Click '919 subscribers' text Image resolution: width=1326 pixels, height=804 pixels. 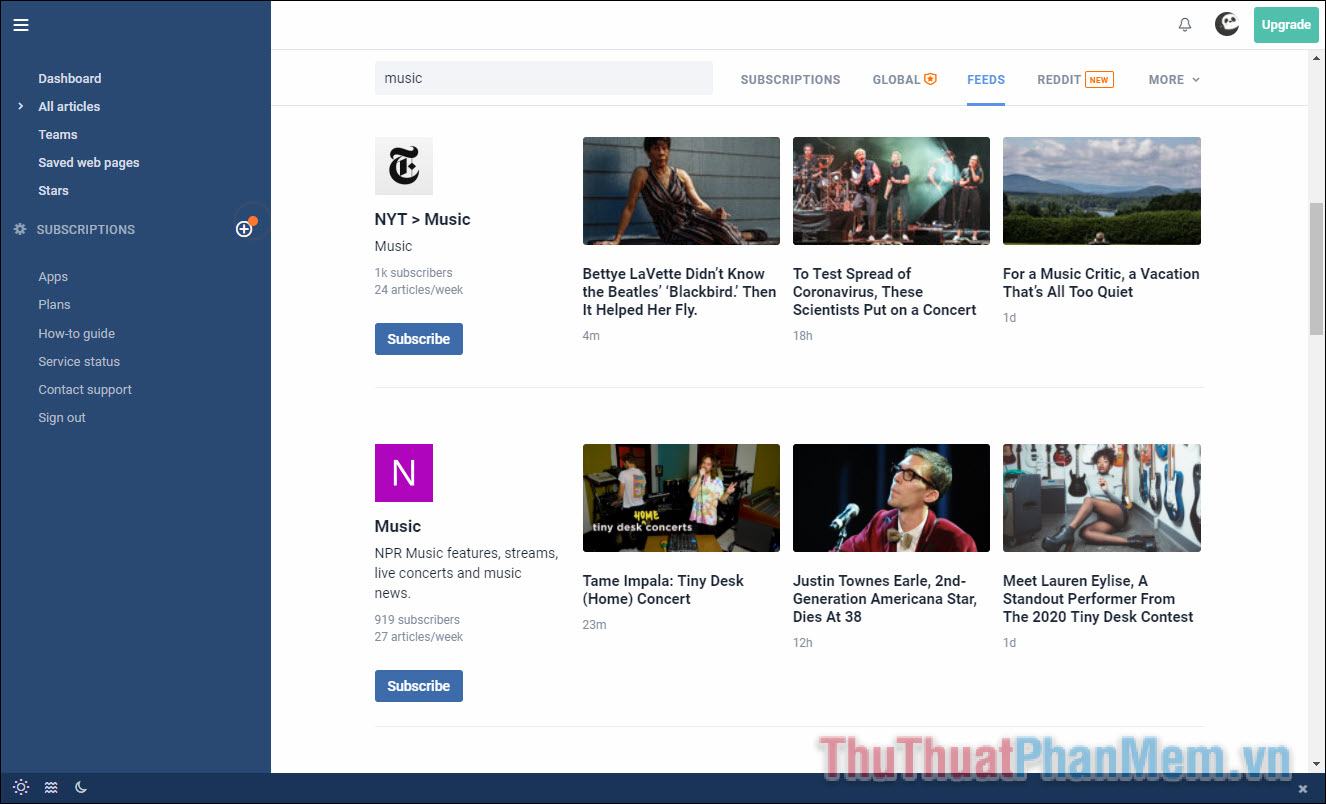[x=417, y=619]
